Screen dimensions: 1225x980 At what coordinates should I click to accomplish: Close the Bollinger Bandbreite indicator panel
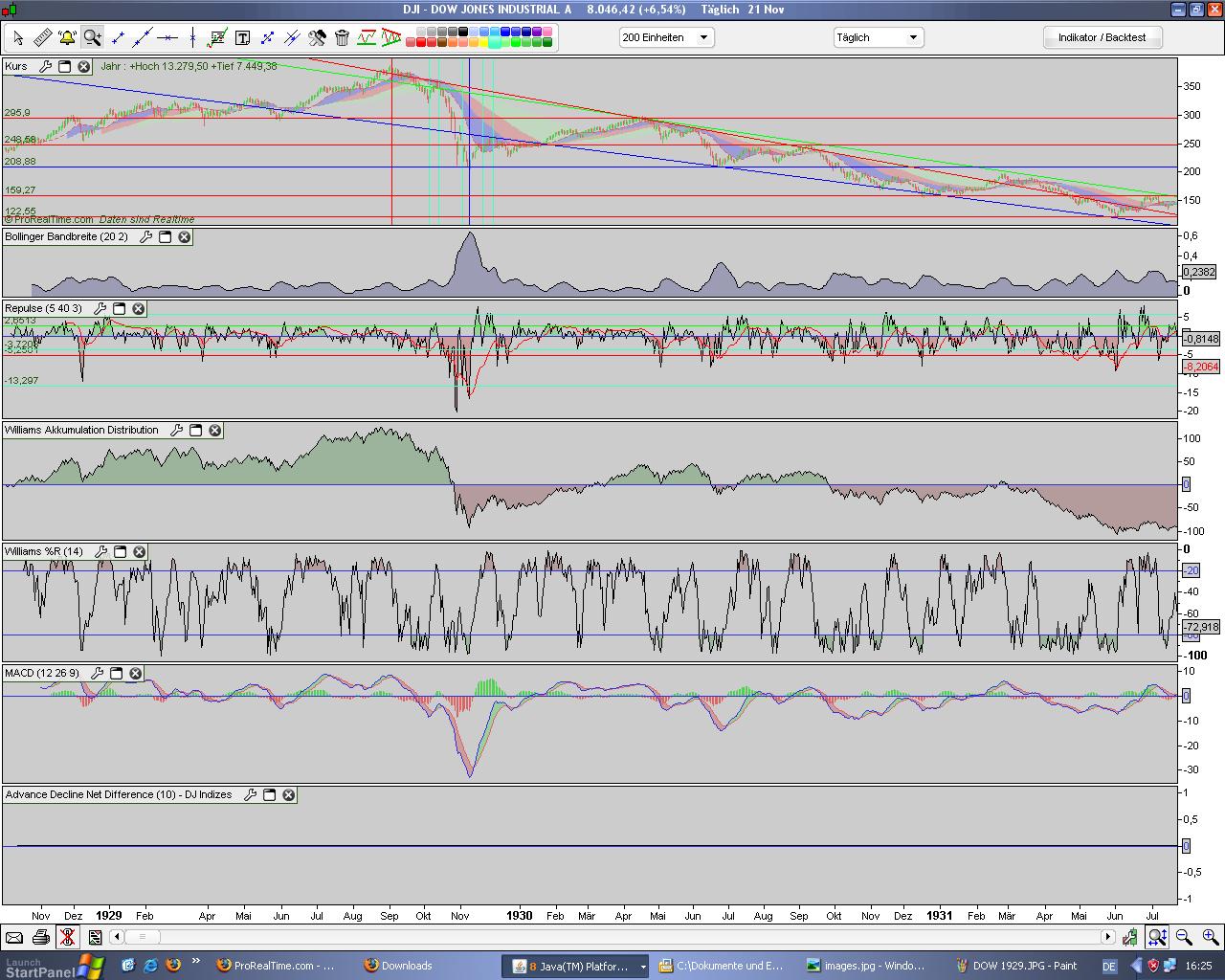185,236
